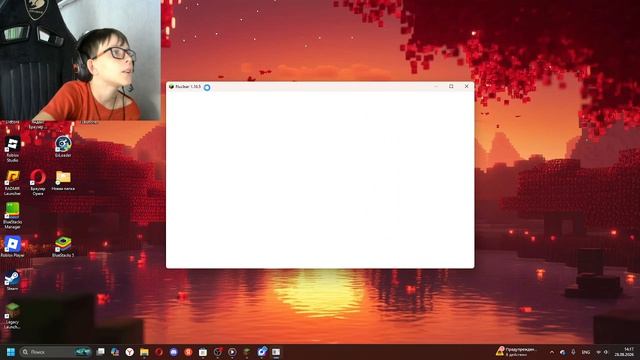Click the grass block taskbar icon
The height and width of the screenshot is (360, 640).
[x=247, y=352]
